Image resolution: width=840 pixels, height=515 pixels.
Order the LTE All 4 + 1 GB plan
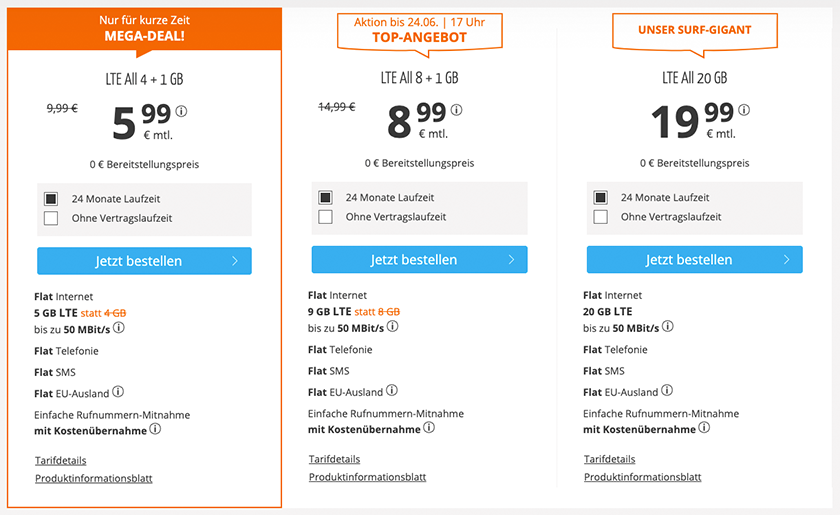(144, 261)
